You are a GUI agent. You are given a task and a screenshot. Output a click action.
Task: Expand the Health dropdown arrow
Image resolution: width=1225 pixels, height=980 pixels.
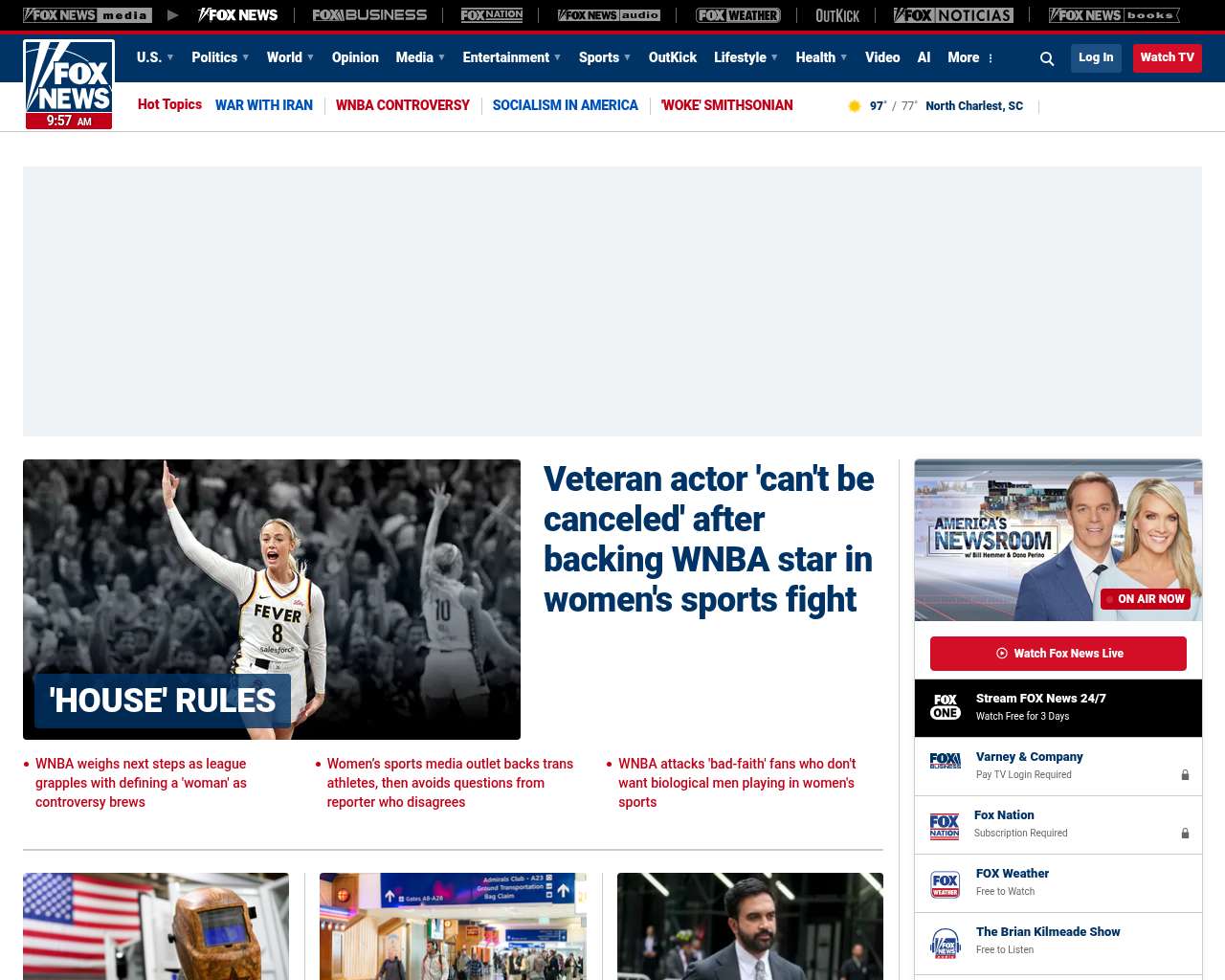tap(844, 57)
